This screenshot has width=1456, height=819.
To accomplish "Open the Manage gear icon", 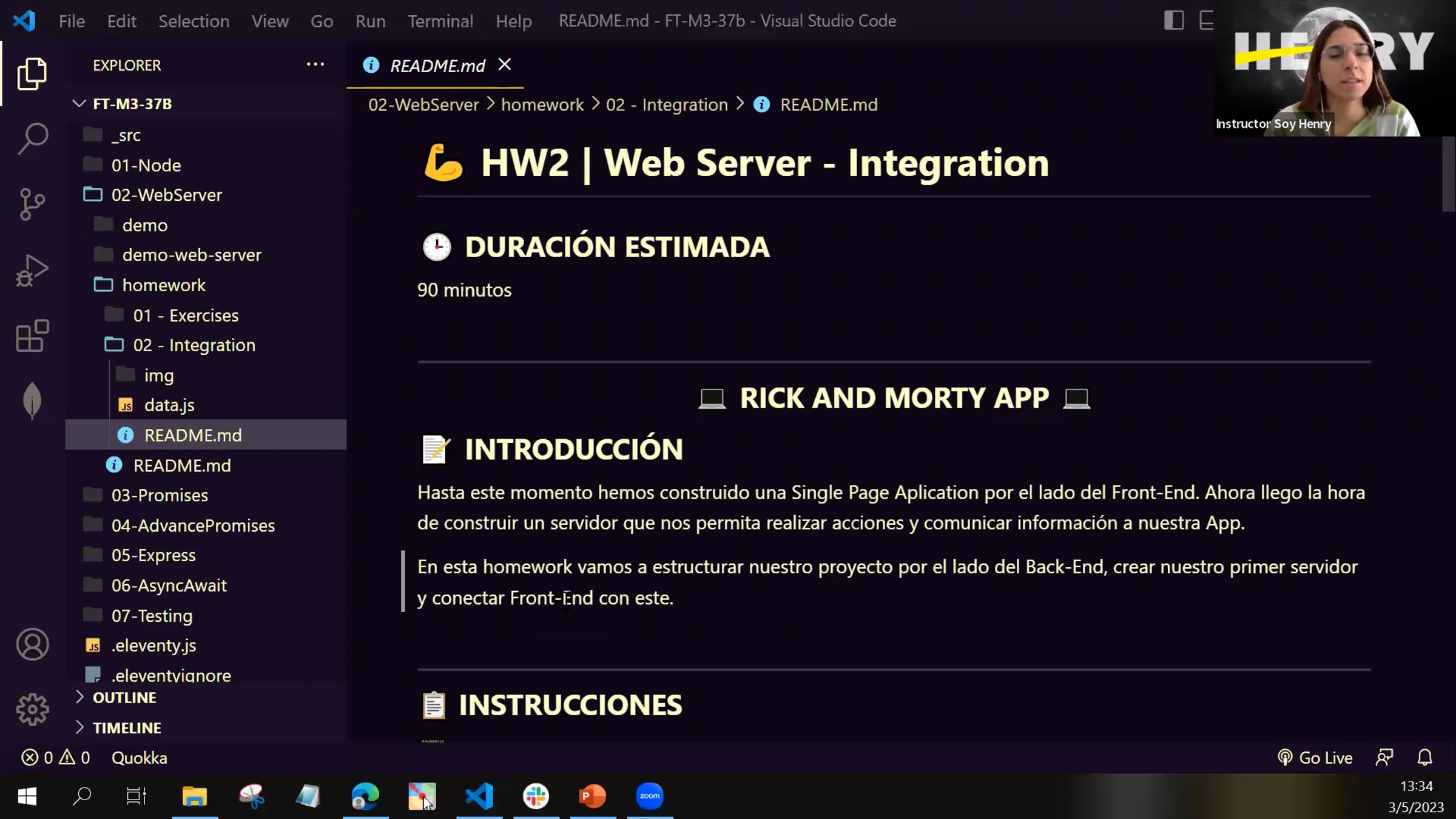I will pos(32,709).
